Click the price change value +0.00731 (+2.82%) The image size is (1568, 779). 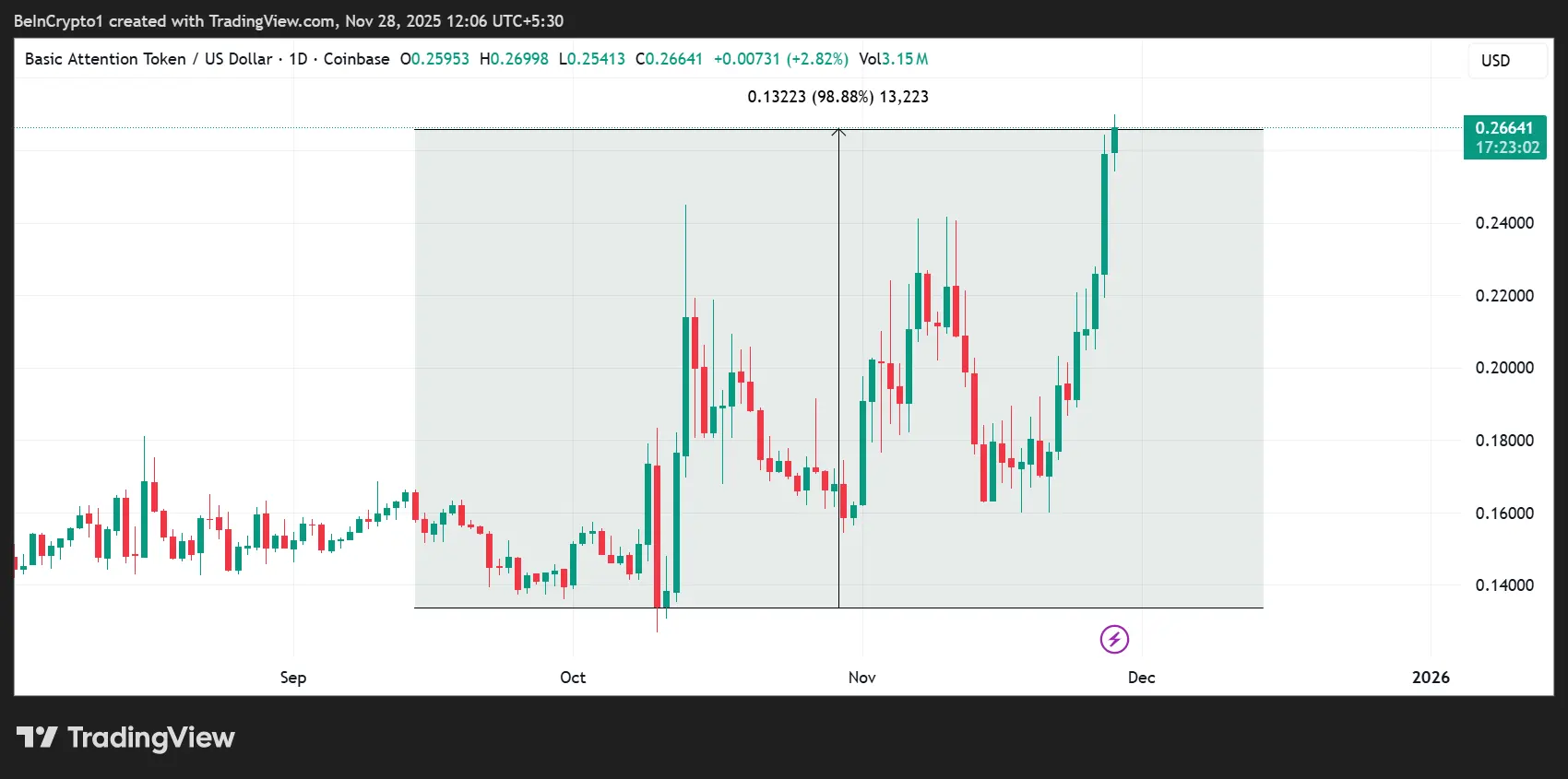[x=780, y=59]
